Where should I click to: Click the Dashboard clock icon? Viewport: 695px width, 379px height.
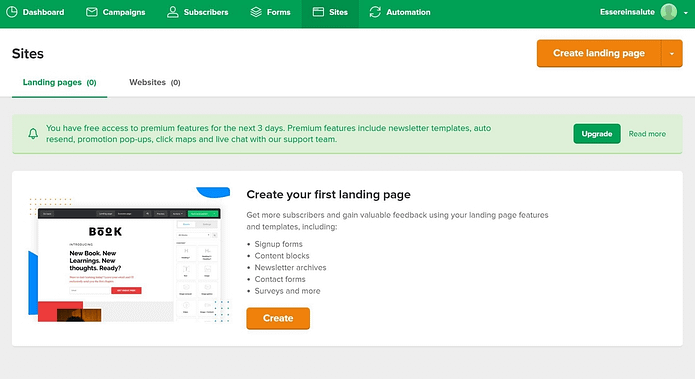tap(12, 12)
